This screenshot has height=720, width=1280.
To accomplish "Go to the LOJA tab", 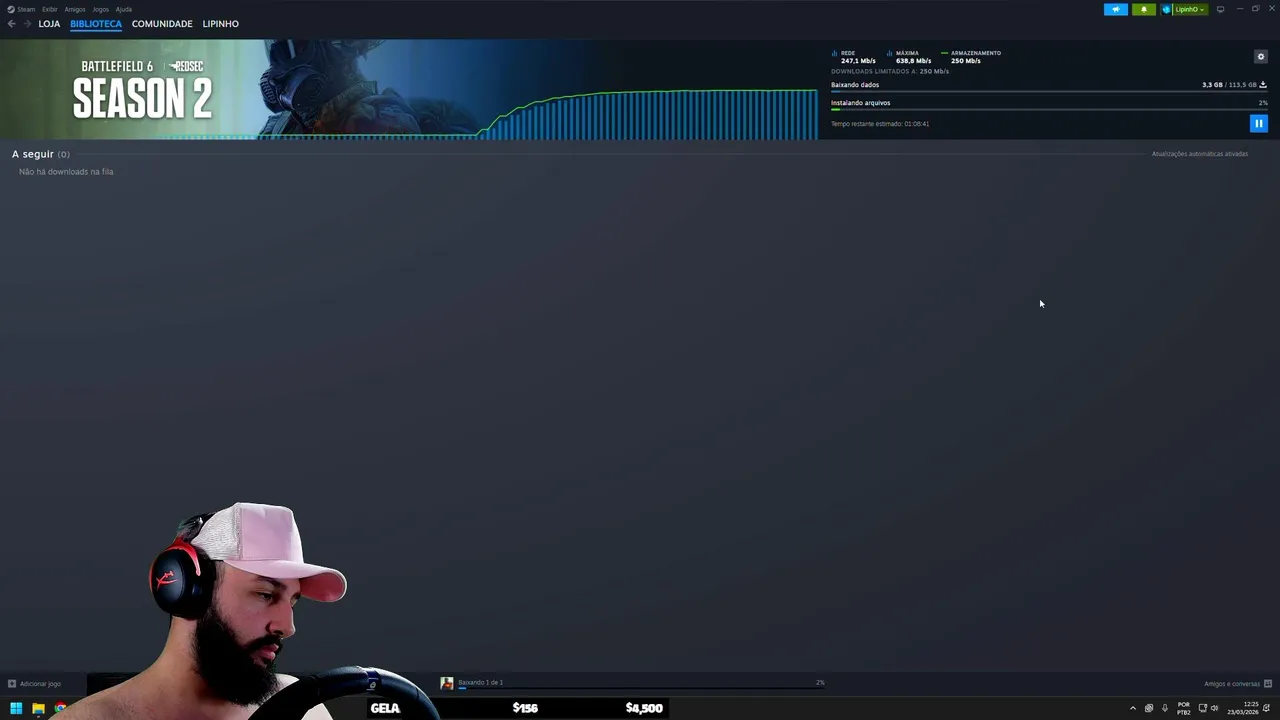I will [49, 24].
